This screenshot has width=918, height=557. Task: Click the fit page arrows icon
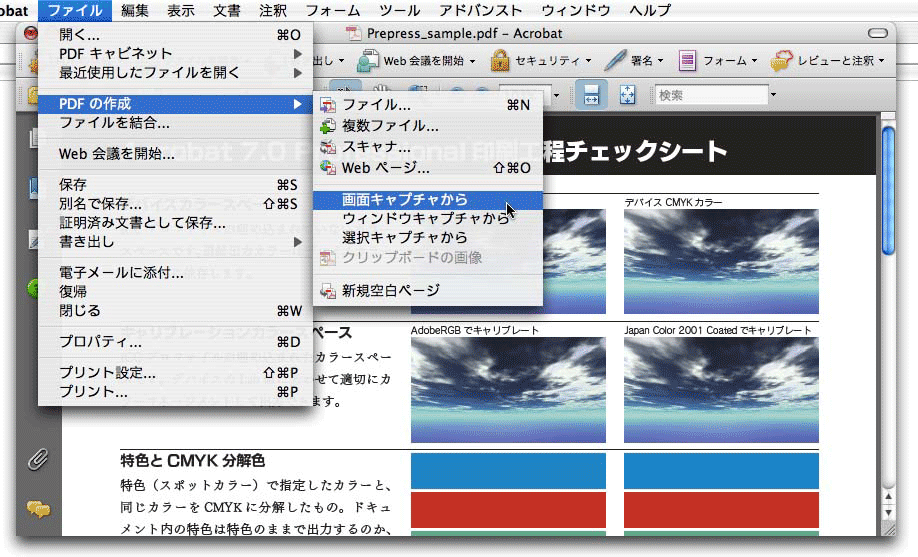627,95
